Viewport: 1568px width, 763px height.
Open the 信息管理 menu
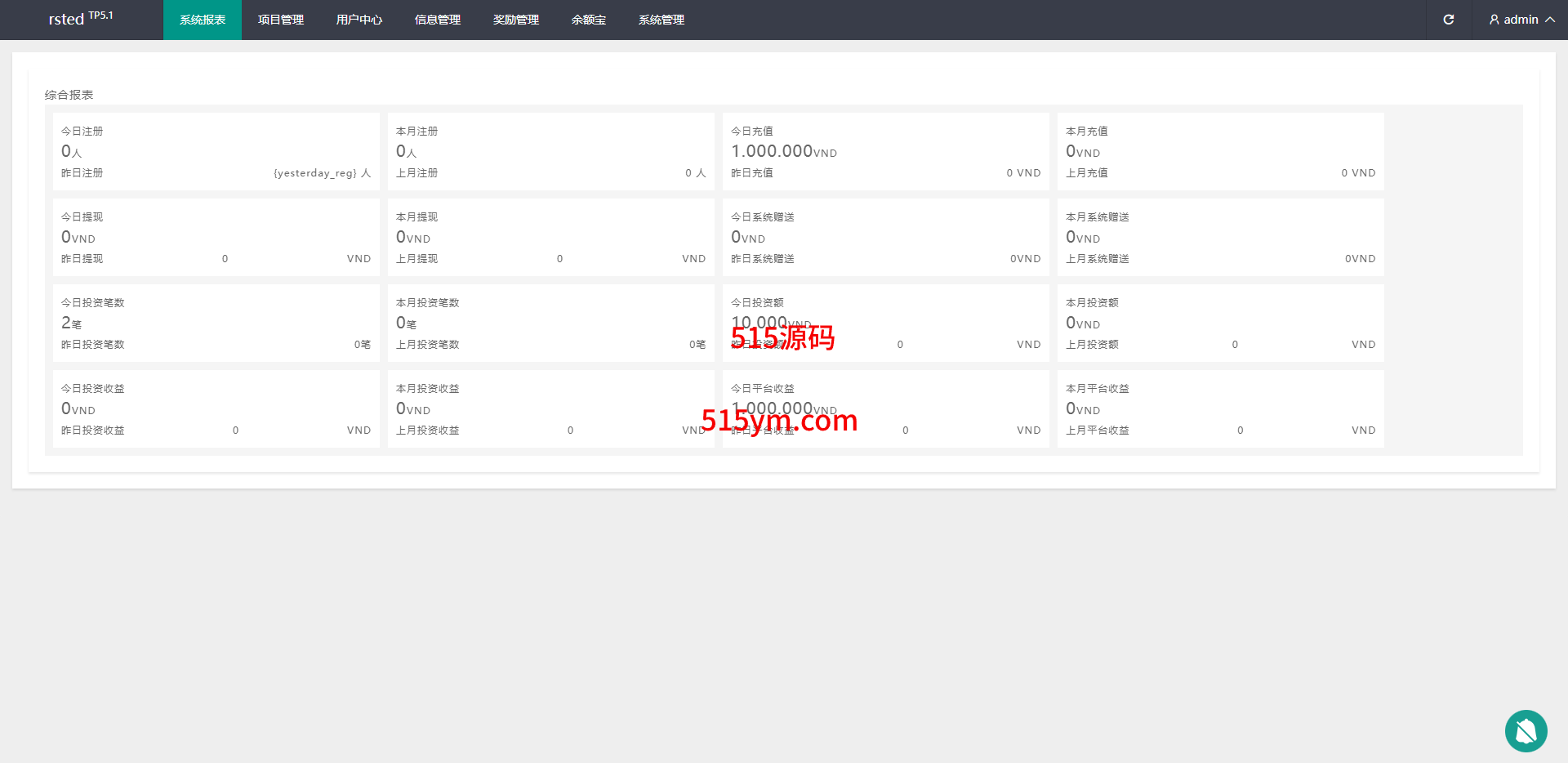438,20
